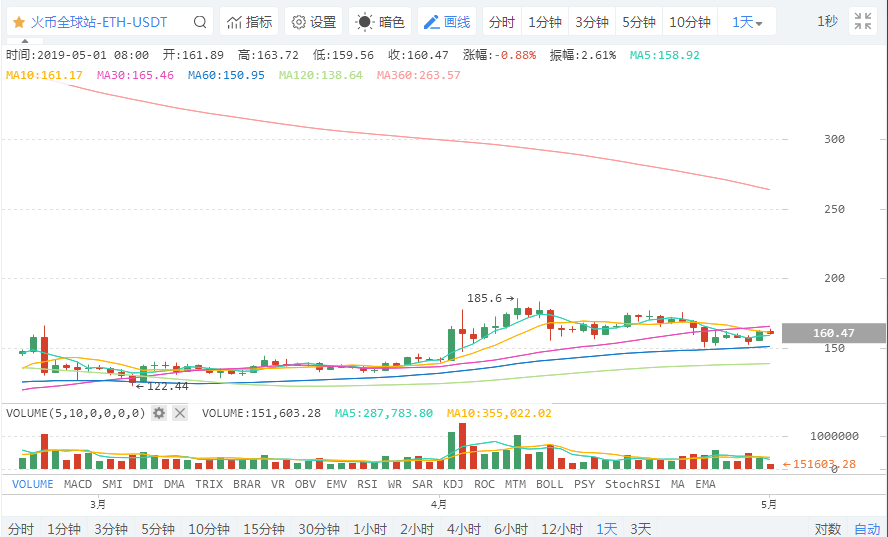
Task: Select the StochRSI indicator tab
Action: (x=633, y=484)
